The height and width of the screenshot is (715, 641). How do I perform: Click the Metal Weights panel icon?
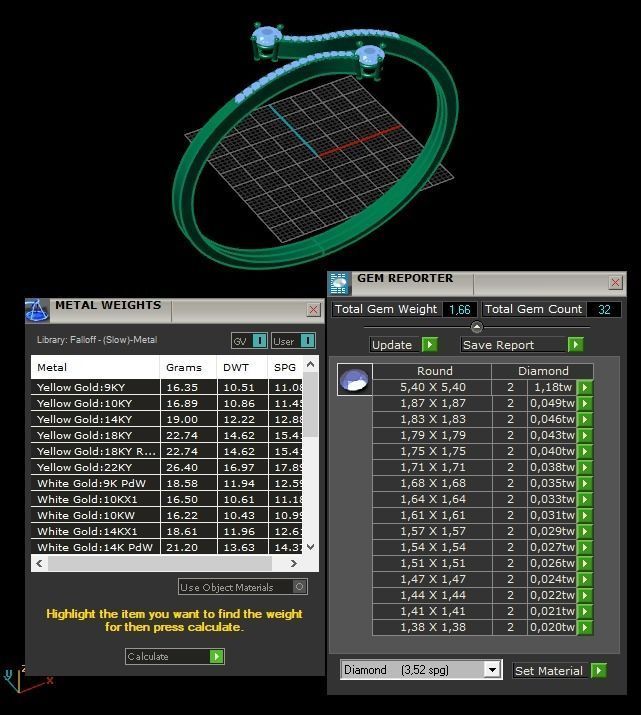coord(37,311)
